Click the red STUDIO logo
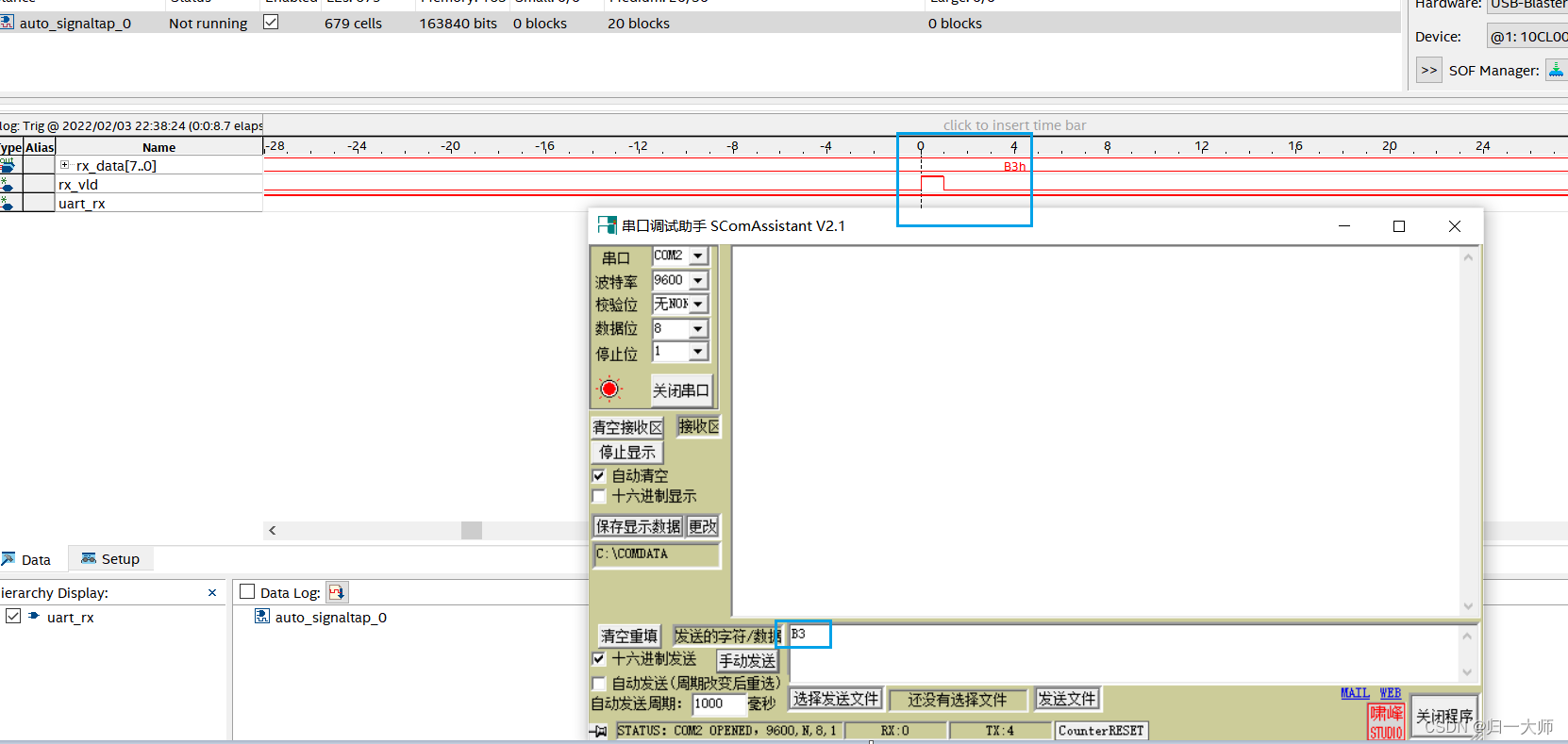 pos(1387,721)
